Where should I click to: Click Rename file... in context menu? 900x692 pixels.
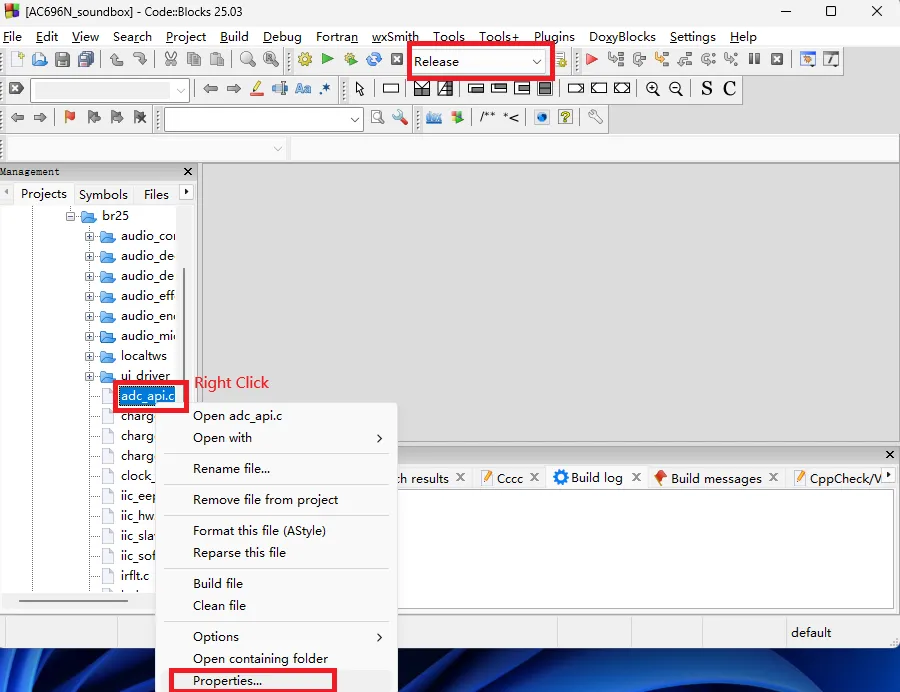click(x=277, y=469)
